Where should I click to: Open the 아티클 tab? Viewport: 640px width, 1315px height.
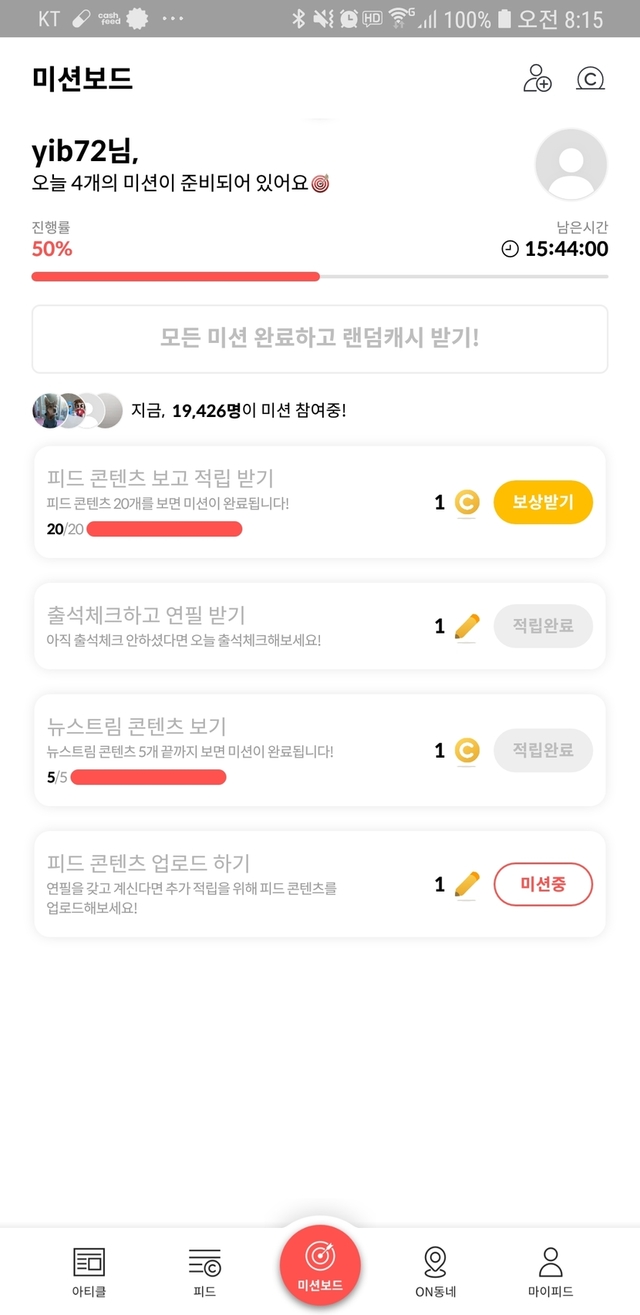pos(89,1270)
